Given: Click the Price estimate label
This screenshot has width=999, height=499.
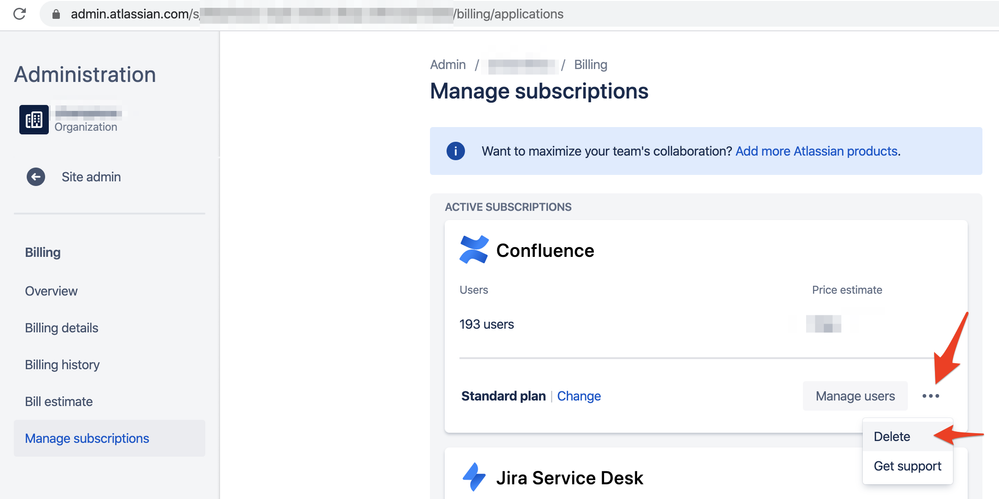Looking at the screenshot, I should [847, 290].
